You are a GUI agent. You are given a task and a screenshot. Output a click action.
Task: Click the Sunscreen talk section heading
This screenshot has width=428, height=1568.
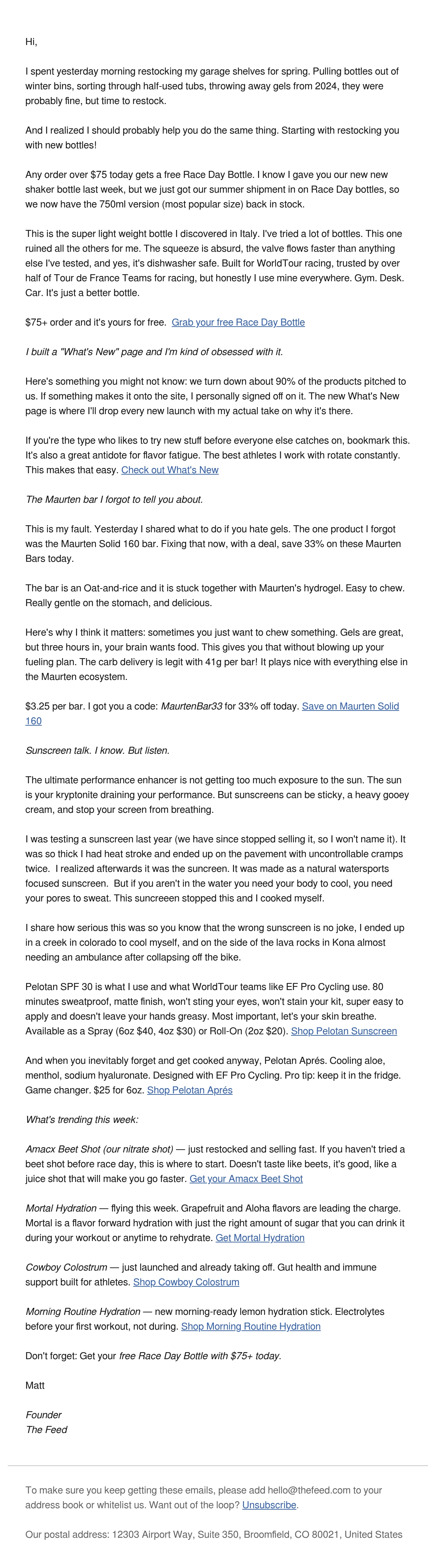(x=97, y=751)
